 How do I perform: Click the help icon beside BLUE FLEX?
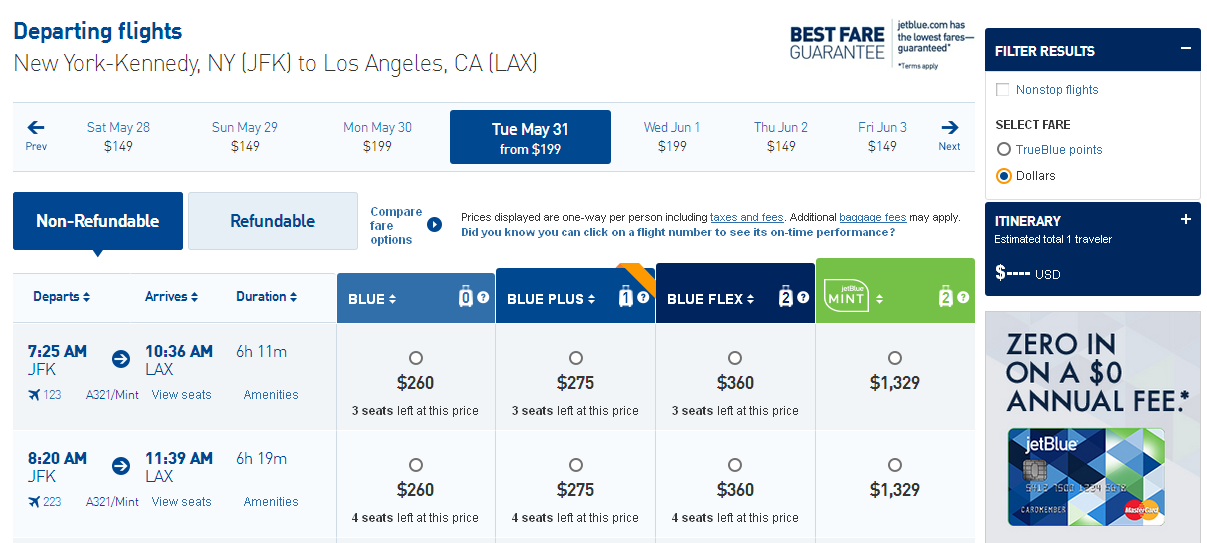[803, 298]
